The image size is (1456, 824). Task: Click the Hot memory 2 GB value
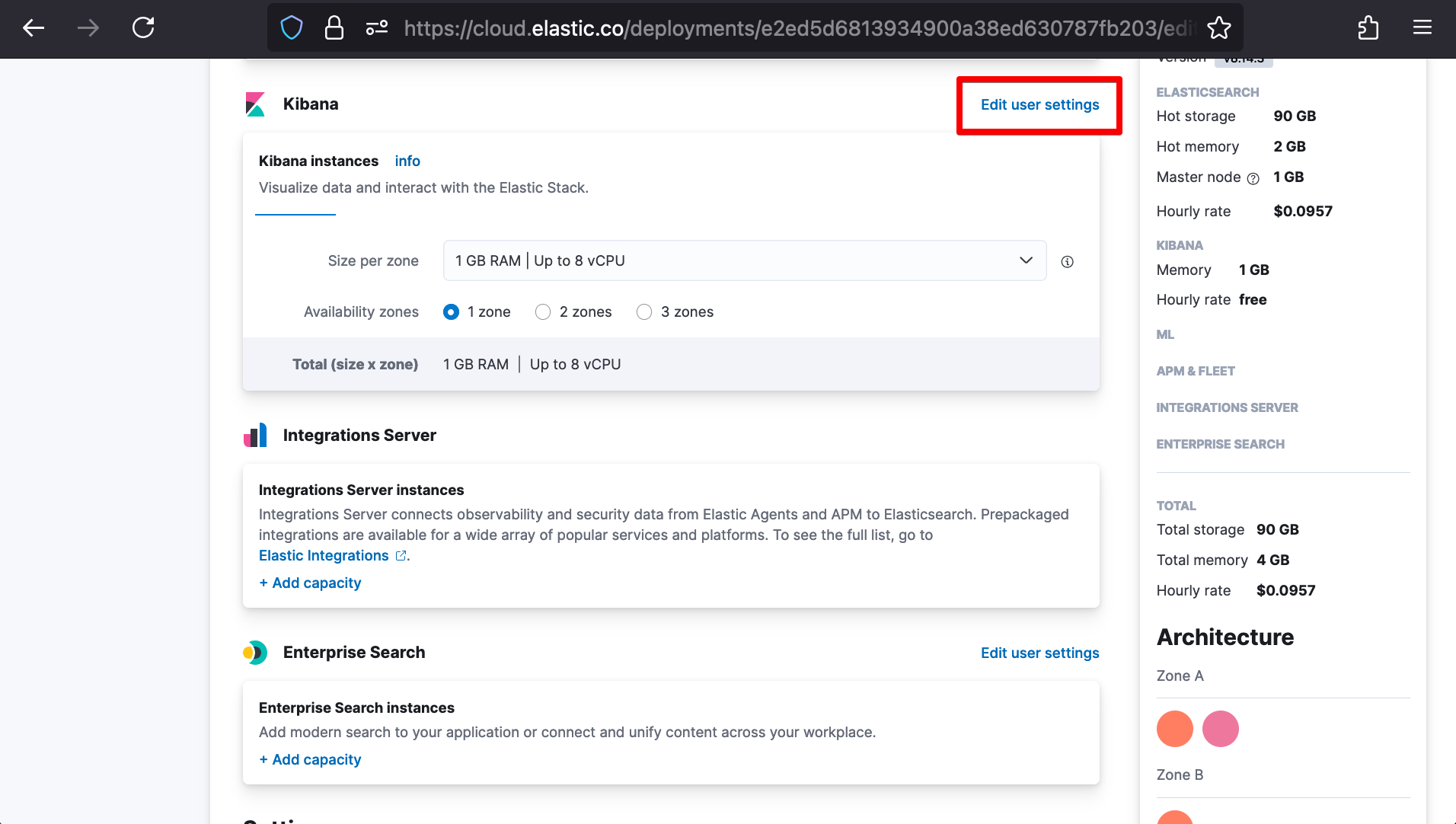[1289, 147]
